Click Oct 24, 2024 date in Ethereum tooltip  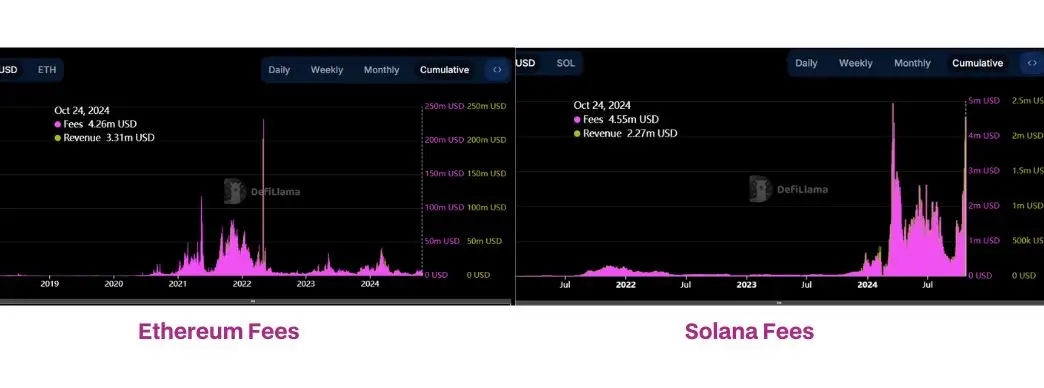tap(82, 110)
